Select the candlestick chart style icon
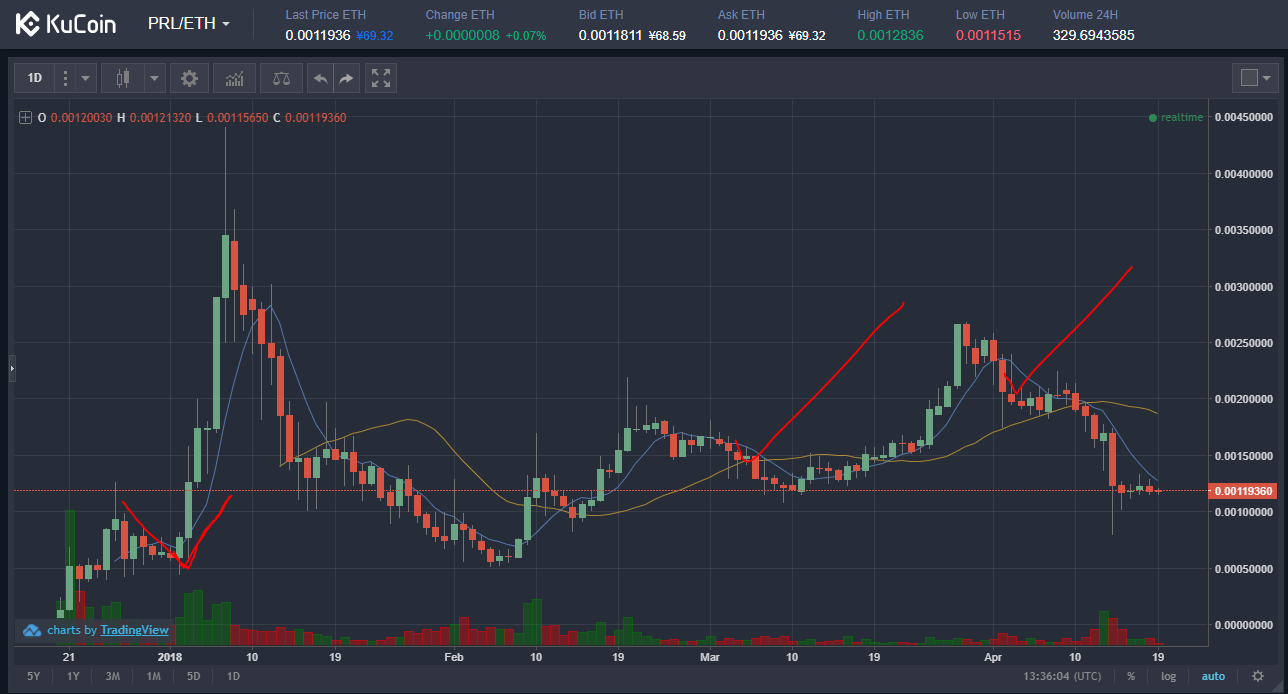The image size is (1288, 694). (124, 78)
